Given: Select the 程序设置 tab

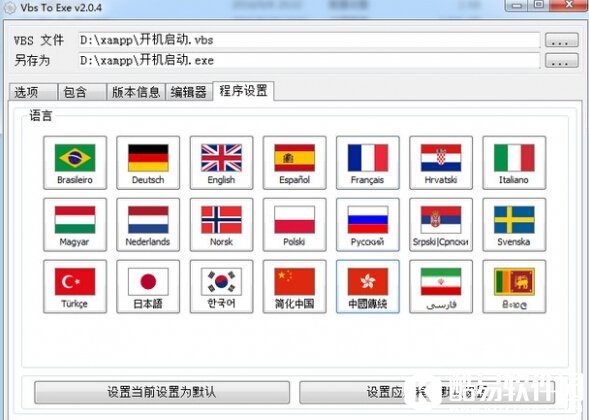Looking at the screenshot, I should (243, 91).
